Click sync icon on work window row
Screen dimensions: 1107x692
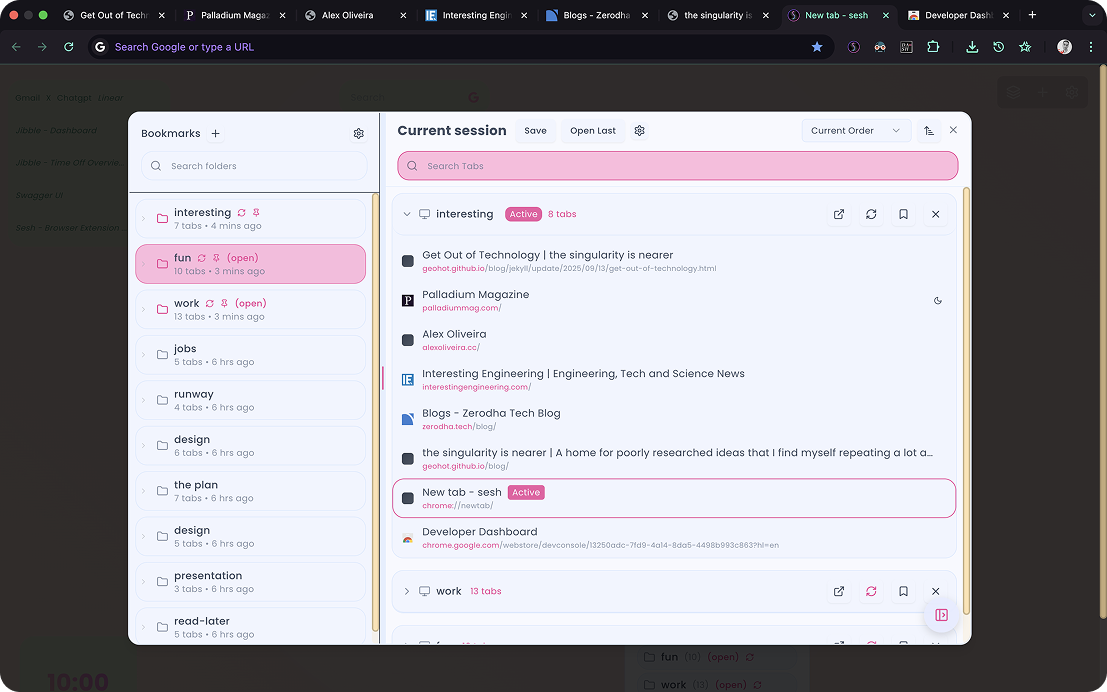click(x=871, y=591)
